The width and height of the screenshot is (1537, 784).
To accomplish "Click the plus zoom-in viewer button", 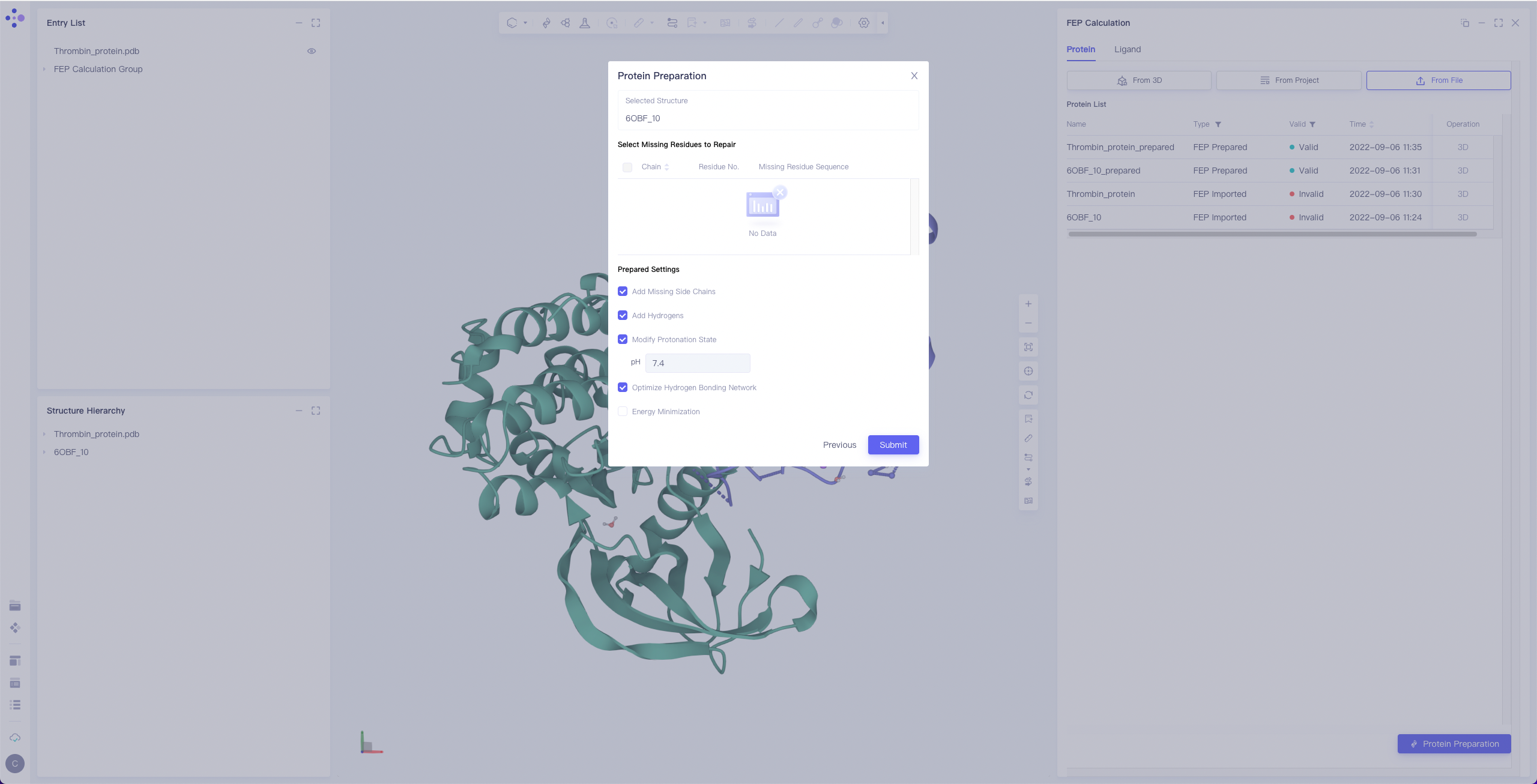I will (x=1028, y=304).
